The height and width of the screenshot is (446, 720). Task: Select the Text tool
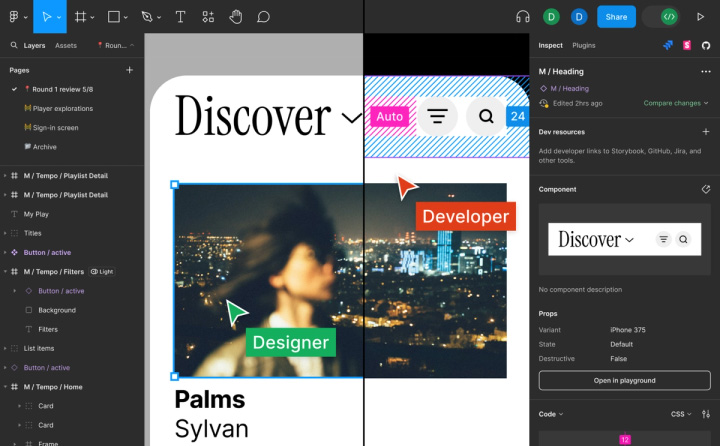[x=180, y=17]
